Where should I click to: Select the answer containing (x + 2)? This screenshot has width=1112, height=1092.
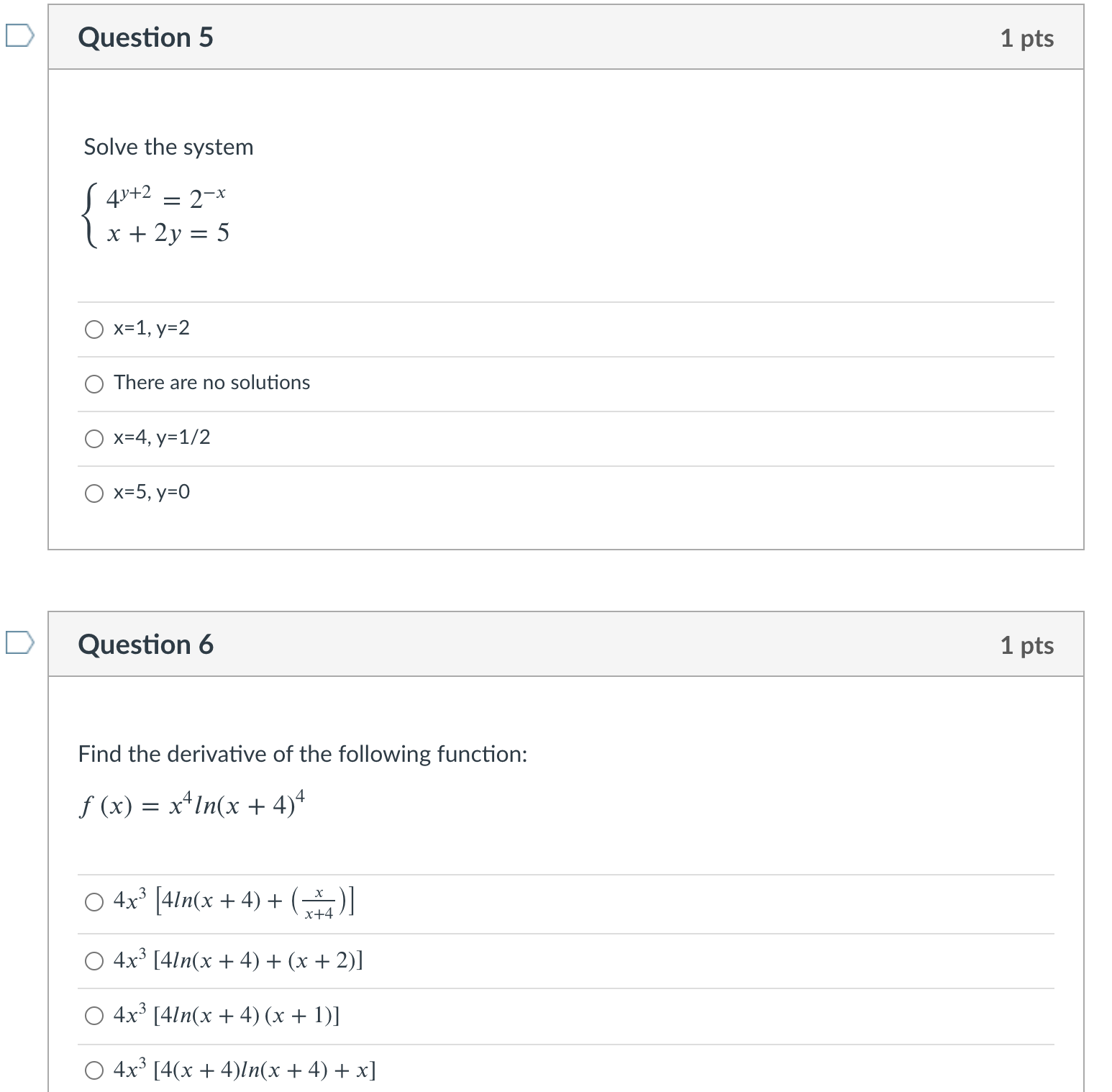[94, 960]
